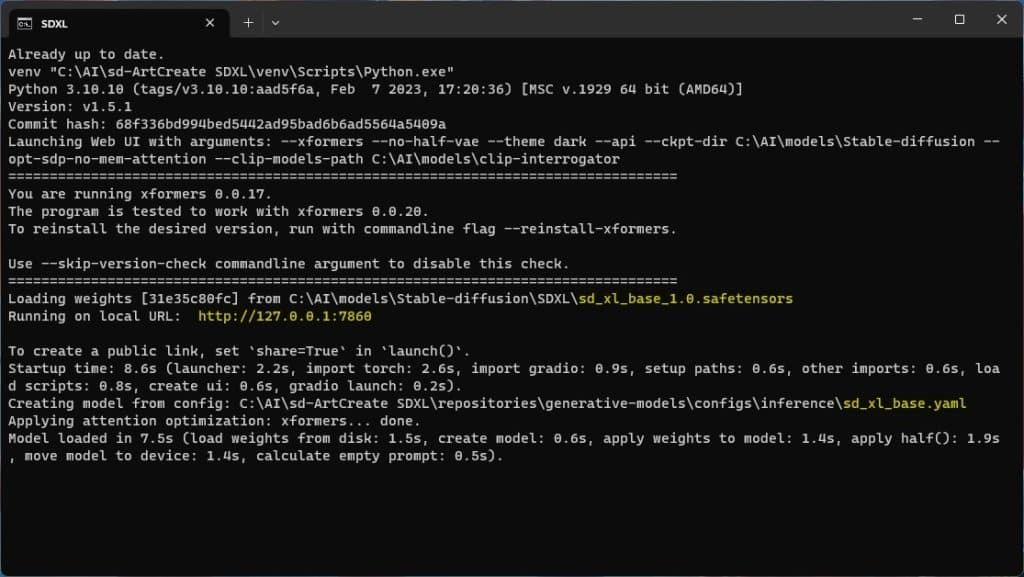Click the terminal icon in the SDXL tab
Image resolution: width=1024 pixels, height=577 pixels.
25,23
